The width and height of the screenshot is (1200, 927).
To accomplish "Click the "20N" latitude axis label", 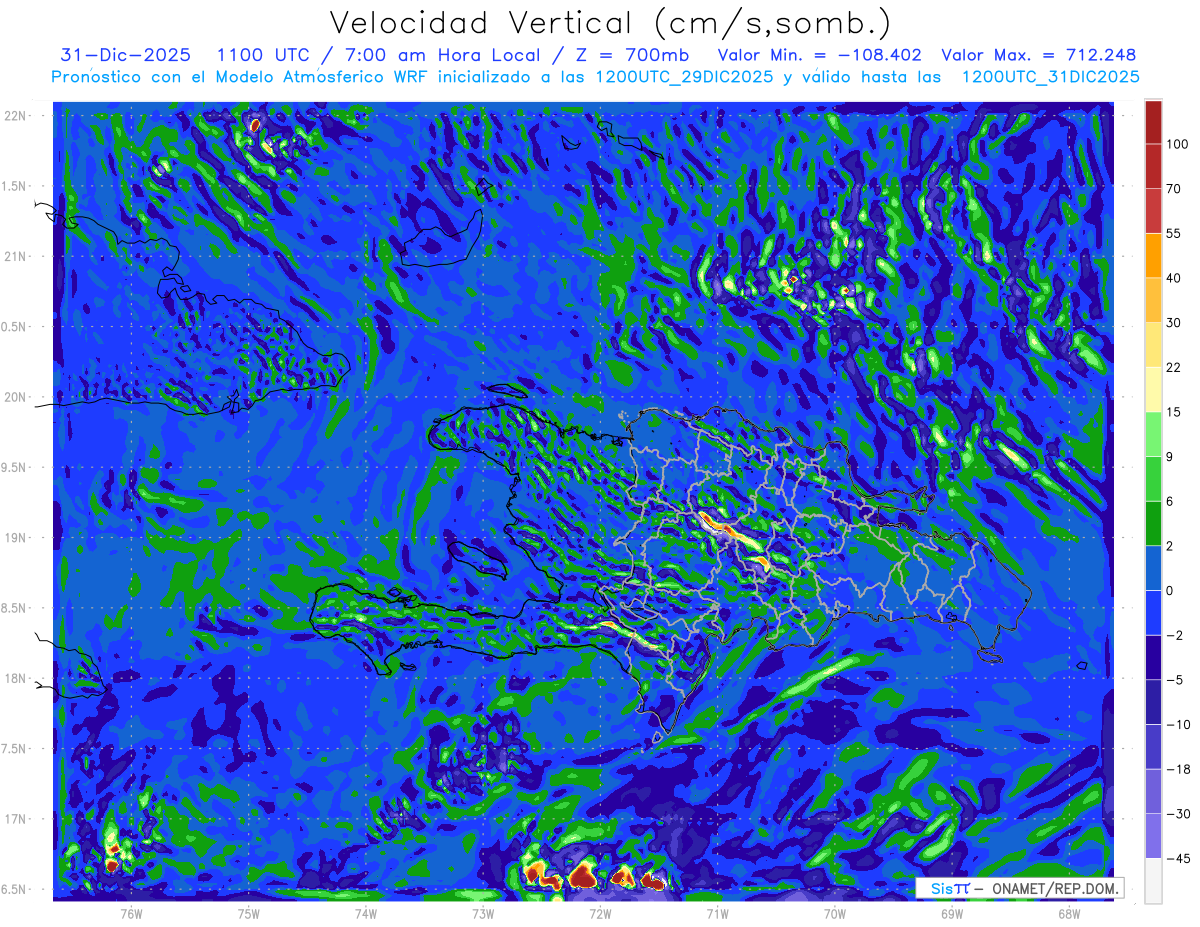I will [x=15, y=397].
